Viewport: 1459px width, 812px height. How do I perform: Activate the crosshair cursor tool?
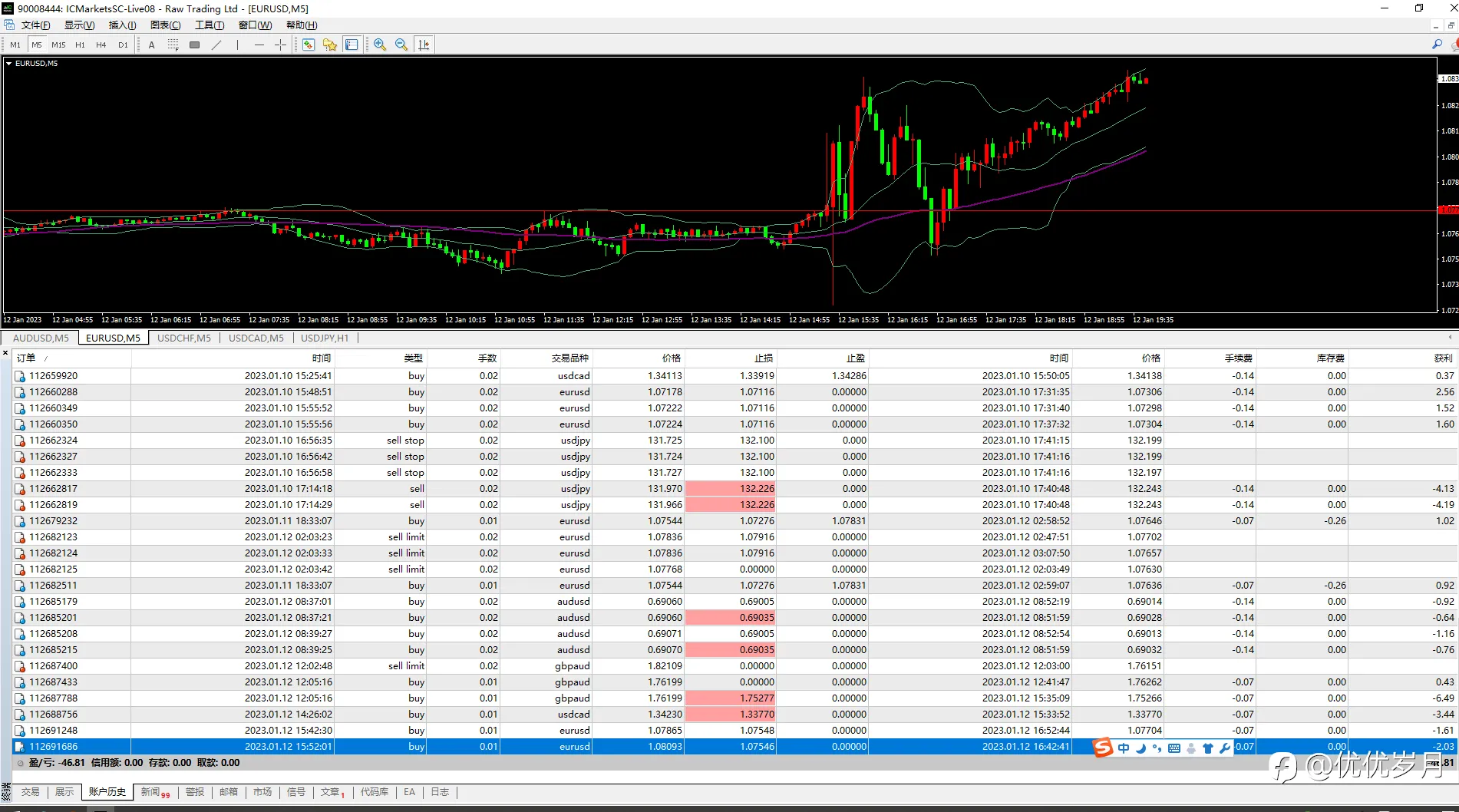tap(280, 45)
